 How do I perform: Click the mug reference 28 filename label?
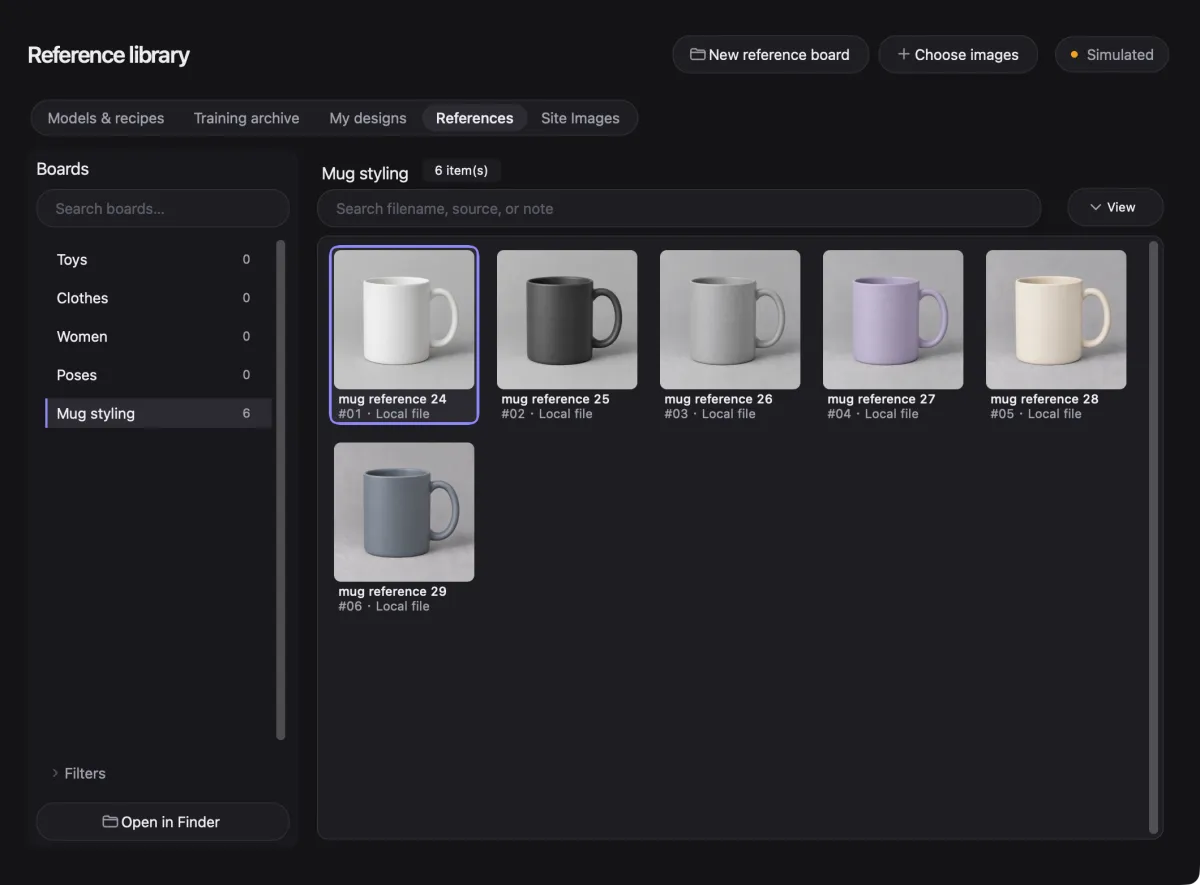coord(1044,399)
